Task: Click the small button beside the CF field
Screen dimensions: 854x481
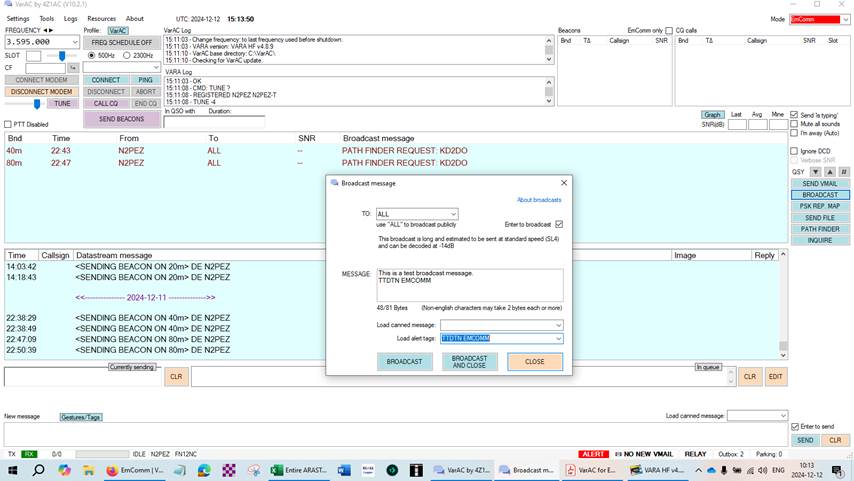Action: [x=73, y=68]
